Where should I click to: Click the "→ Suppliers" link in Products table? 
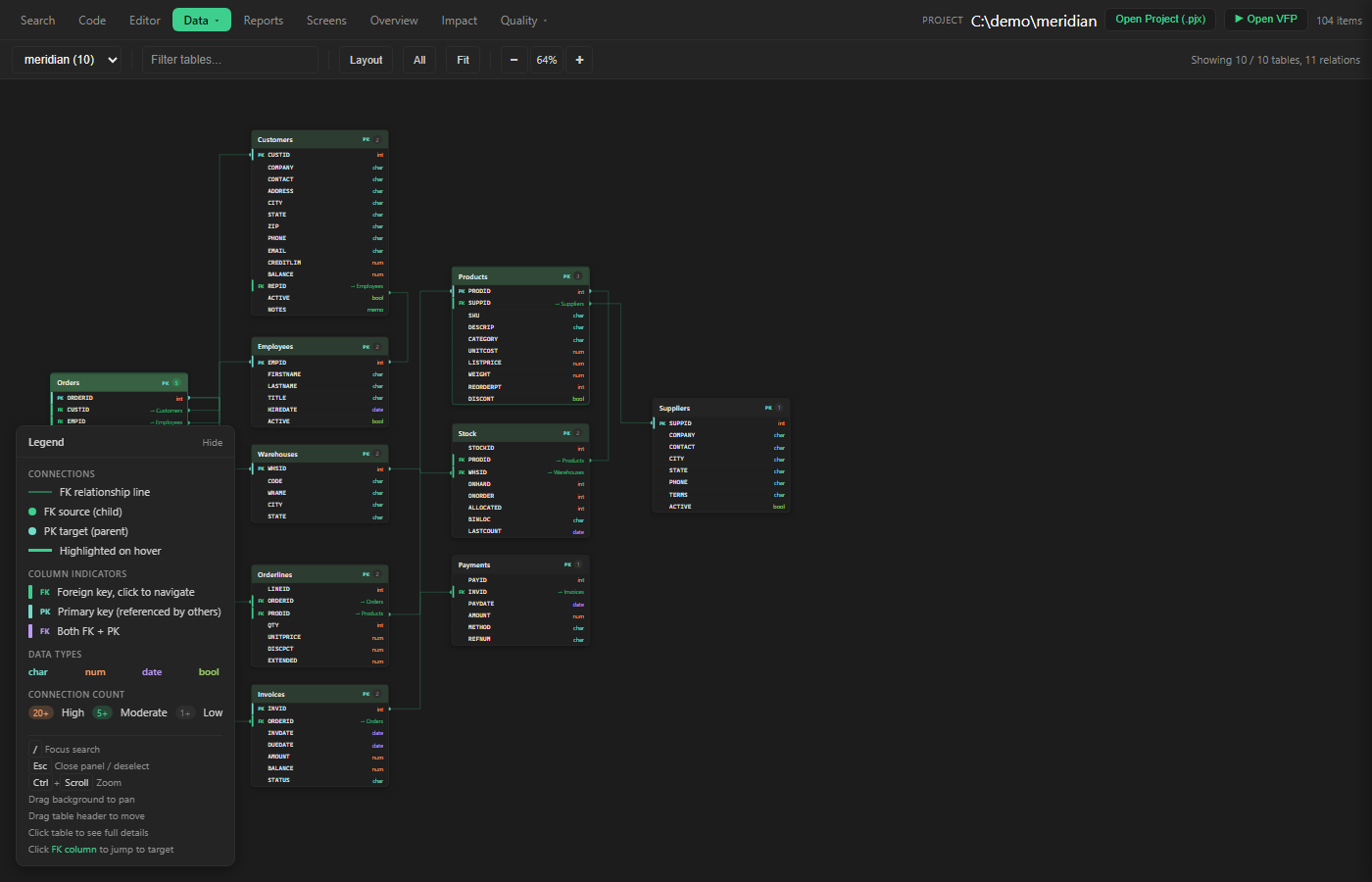569,304
